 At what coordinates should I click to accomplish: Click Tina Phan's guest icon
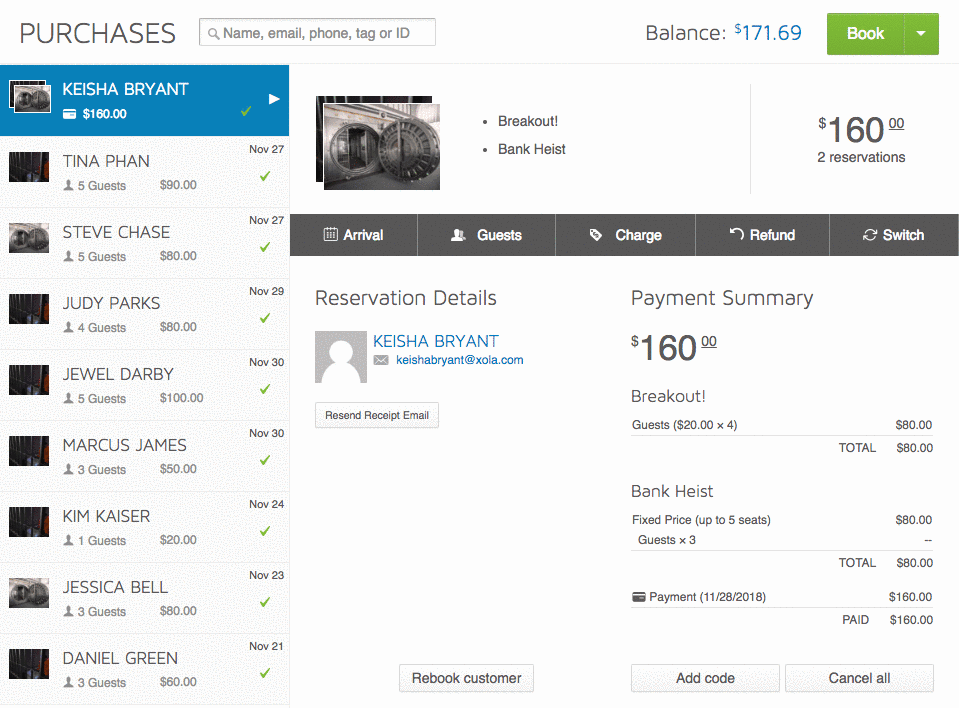(68, 185)
